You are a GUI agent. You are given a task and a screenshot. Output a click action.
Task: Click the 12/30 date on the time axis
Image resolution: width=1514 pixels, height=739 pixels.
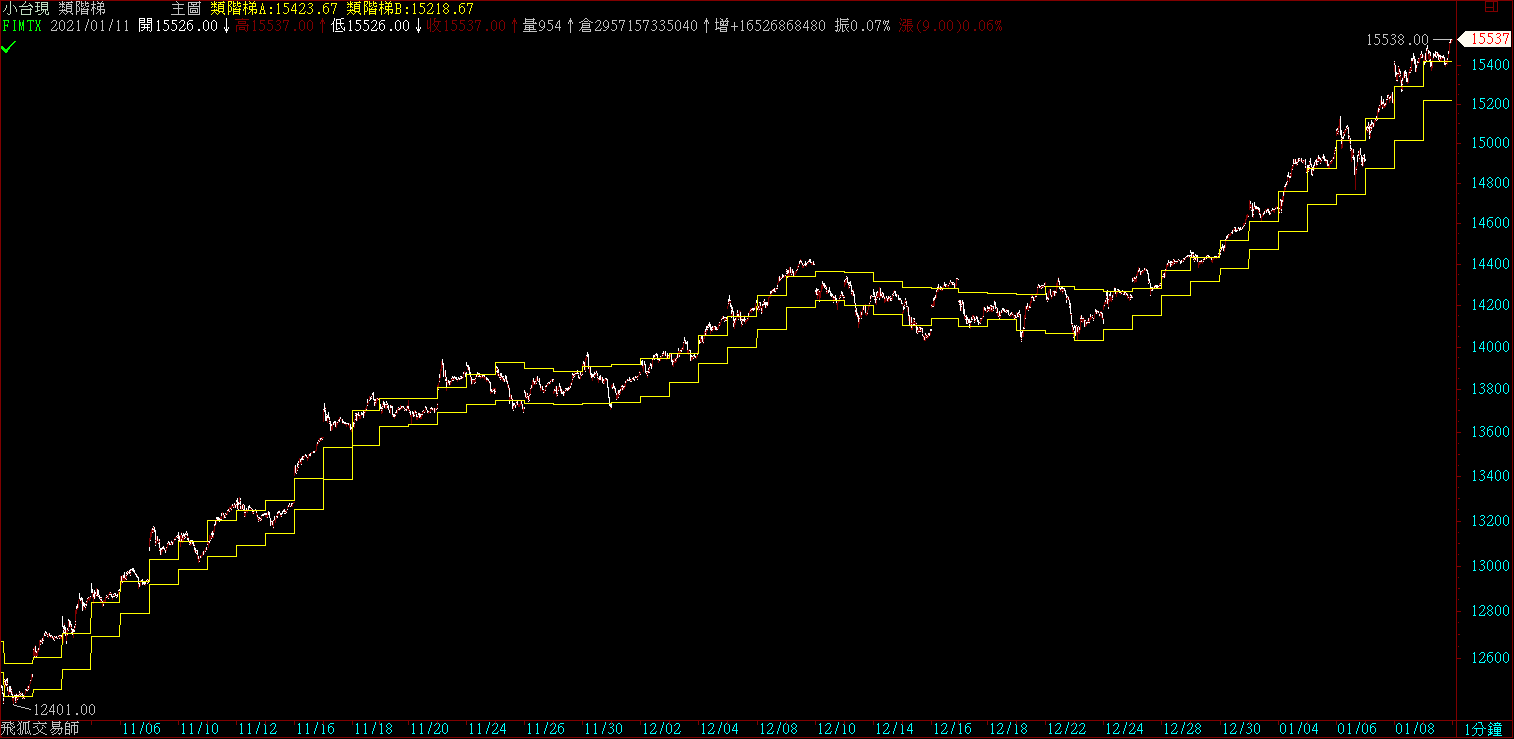click(x=1240, y=730)
